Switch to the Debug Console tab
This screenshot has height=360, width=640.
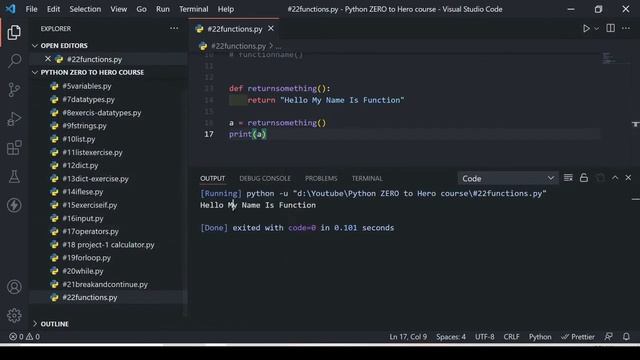[x=265, y=178]
